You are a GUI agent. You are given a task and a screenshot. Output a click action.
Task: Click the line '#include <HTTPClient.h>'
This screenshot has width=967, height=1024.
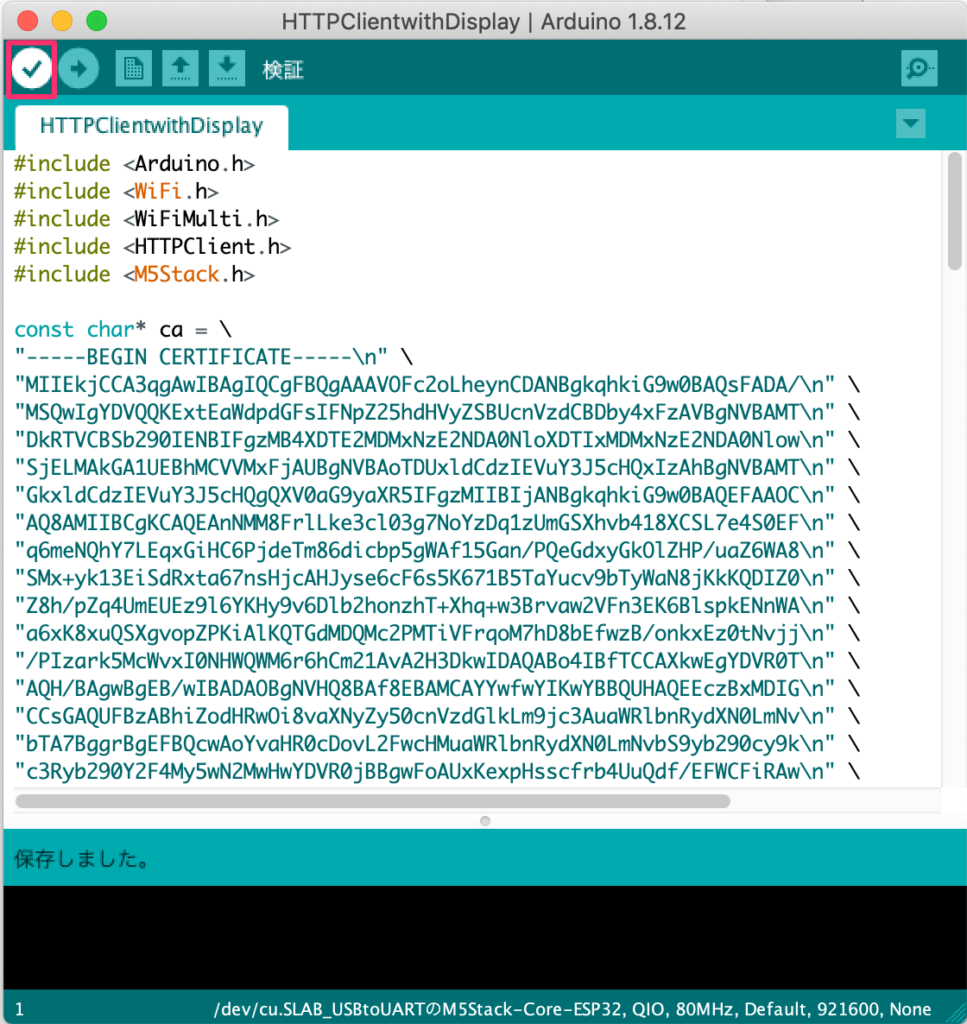153,247
